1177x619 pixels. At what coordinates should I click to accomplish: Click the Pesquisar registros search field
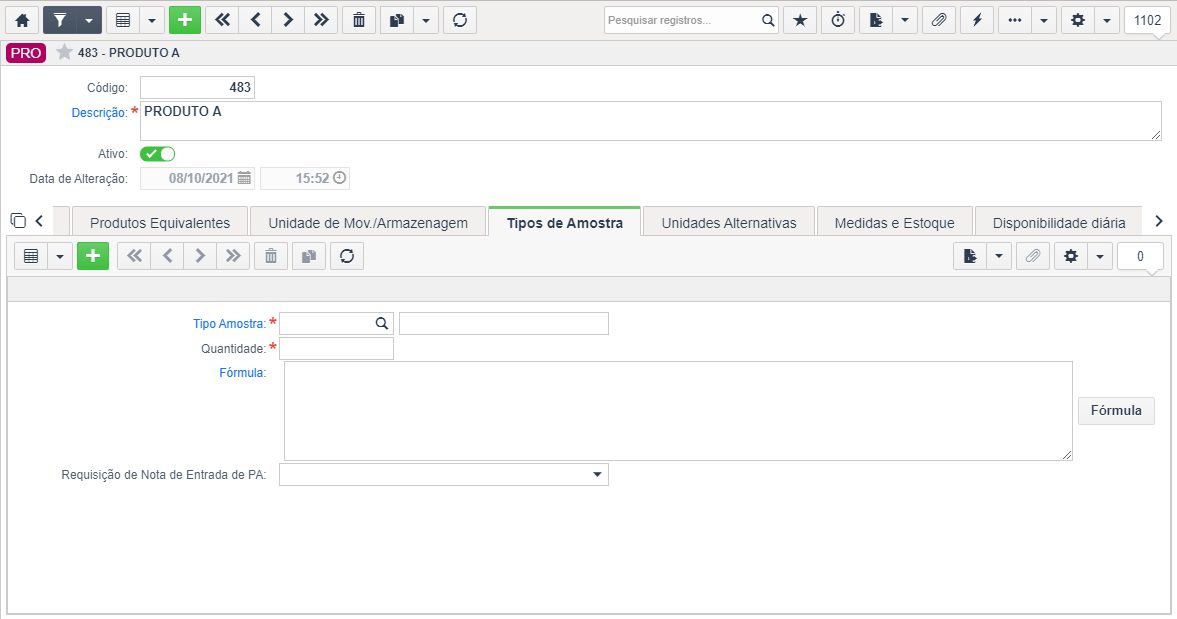pyautogui.click(x=681, y=20)
